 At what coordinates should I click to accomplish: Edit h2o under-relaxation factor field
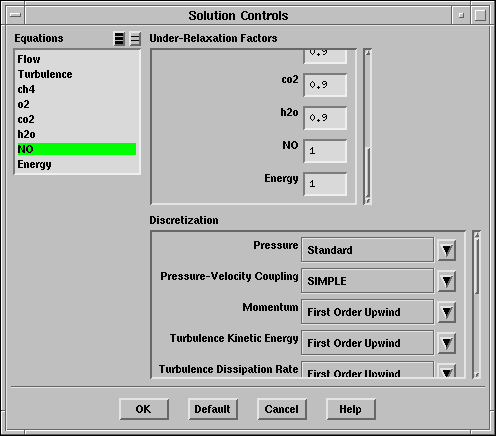pyautogui.click(x=325, y=118)
